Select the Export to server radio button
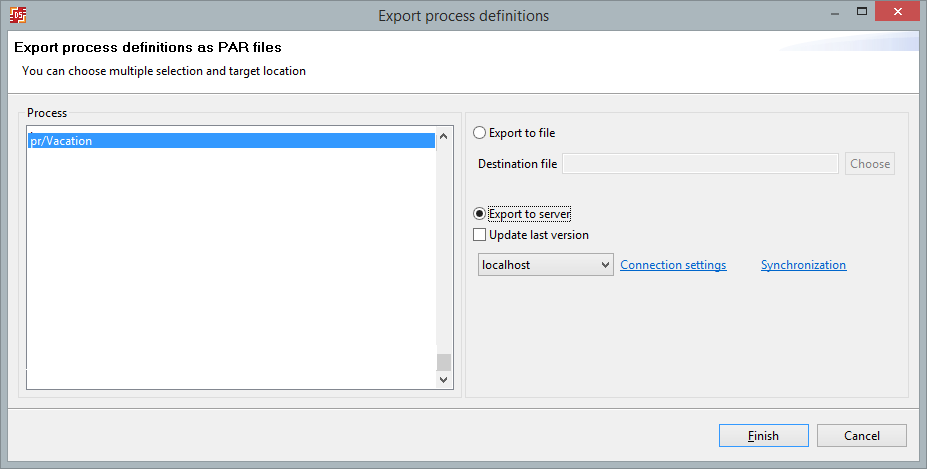Screen dimensions: 927x469 tap(480, 214)
